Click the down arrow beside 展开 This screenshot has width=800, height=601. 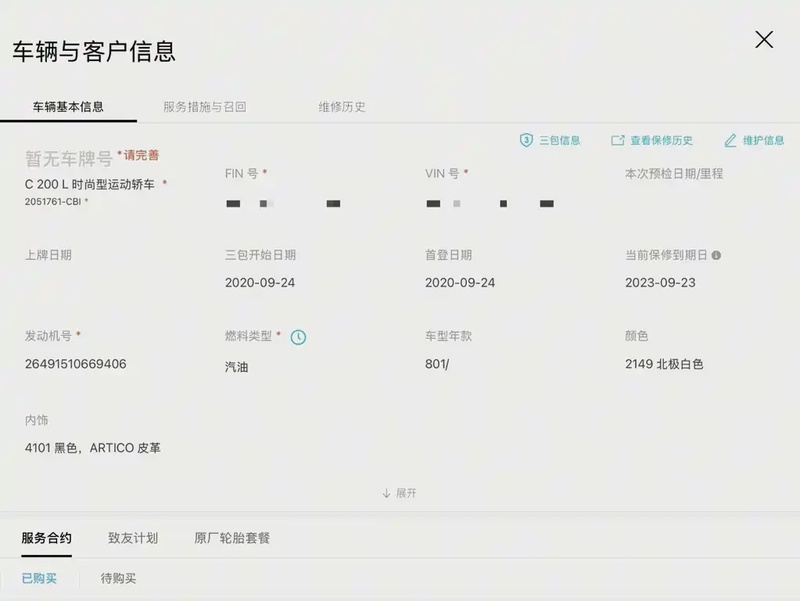point(386,493)
